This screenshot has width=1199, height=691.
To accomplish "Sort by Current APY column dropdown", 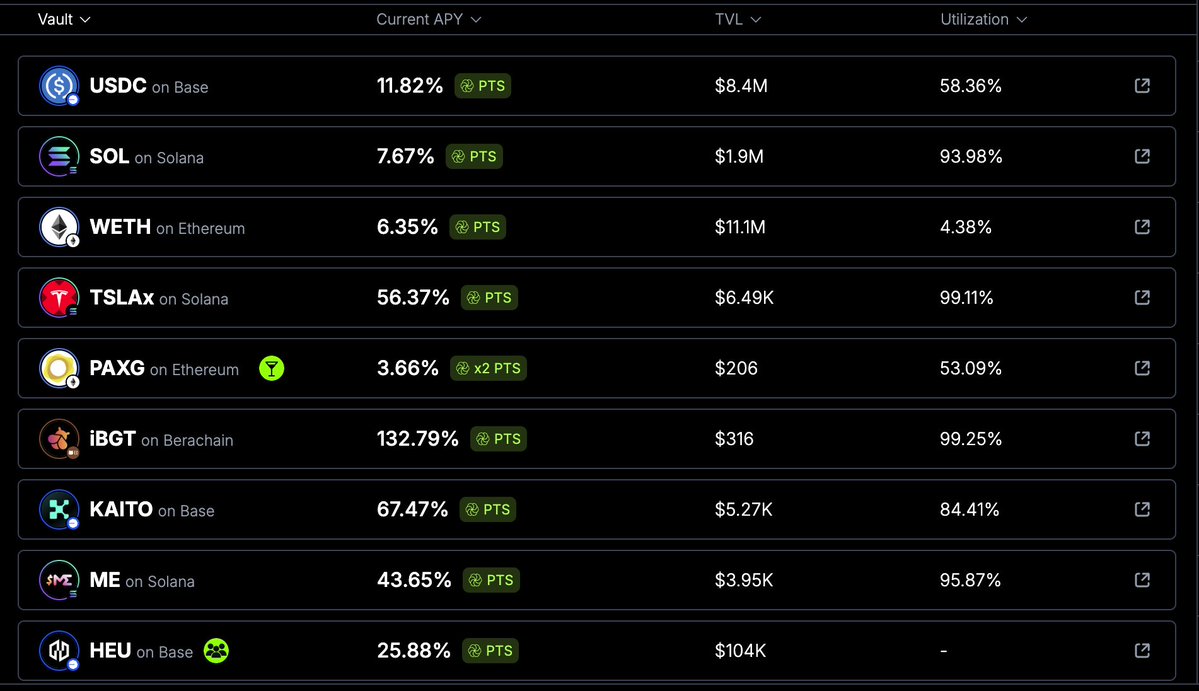I will point(428,19).
